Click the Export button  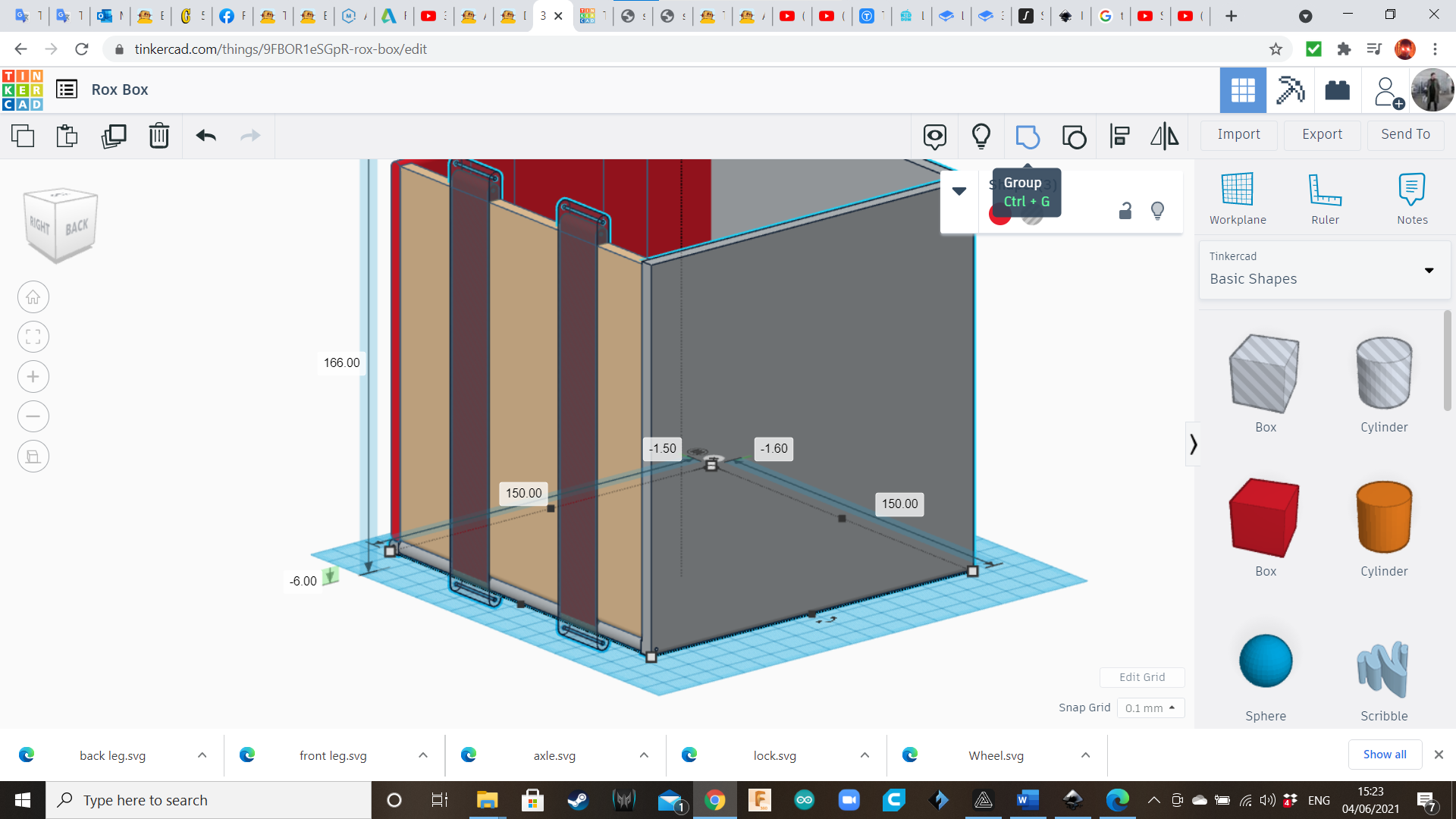(x=1322, y=134)
